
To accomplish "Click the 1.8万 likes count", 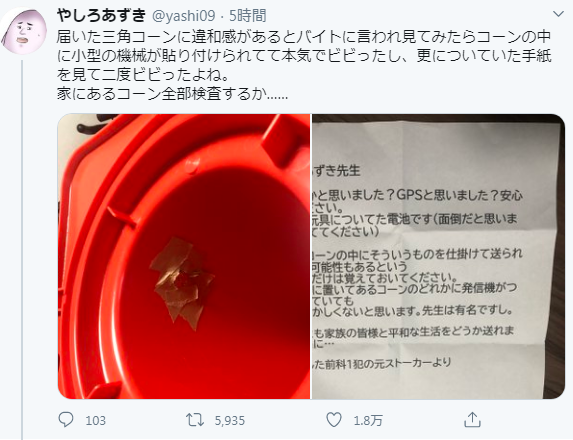I will (x=368, y=421).
